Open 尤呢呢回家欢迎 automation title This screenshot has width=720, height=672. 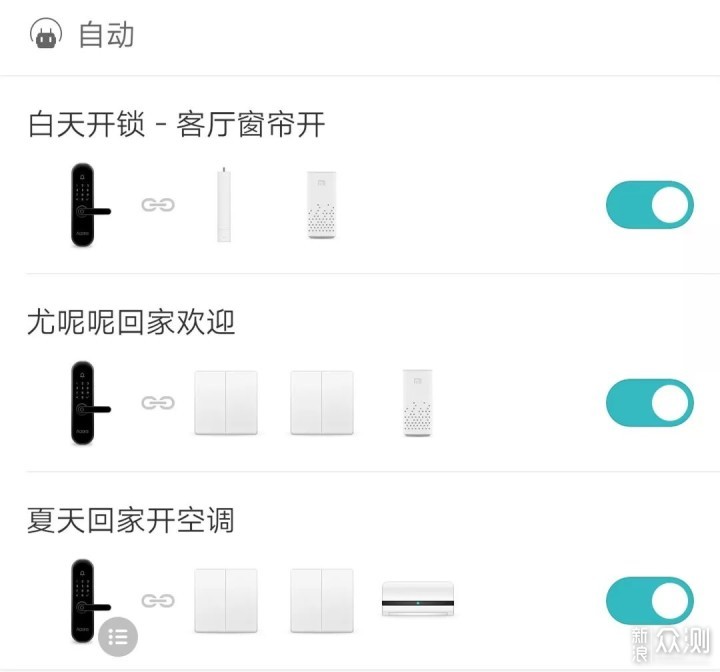131,322
